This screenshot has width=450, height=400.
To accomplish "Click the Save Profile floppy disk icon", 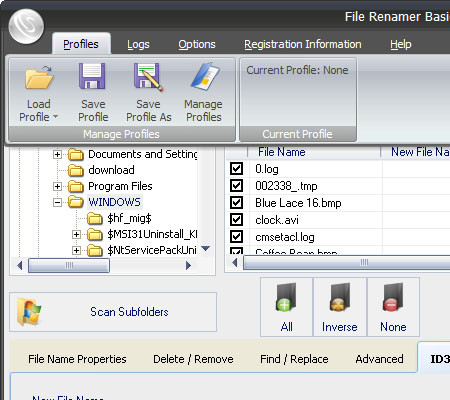I will 92,76.
